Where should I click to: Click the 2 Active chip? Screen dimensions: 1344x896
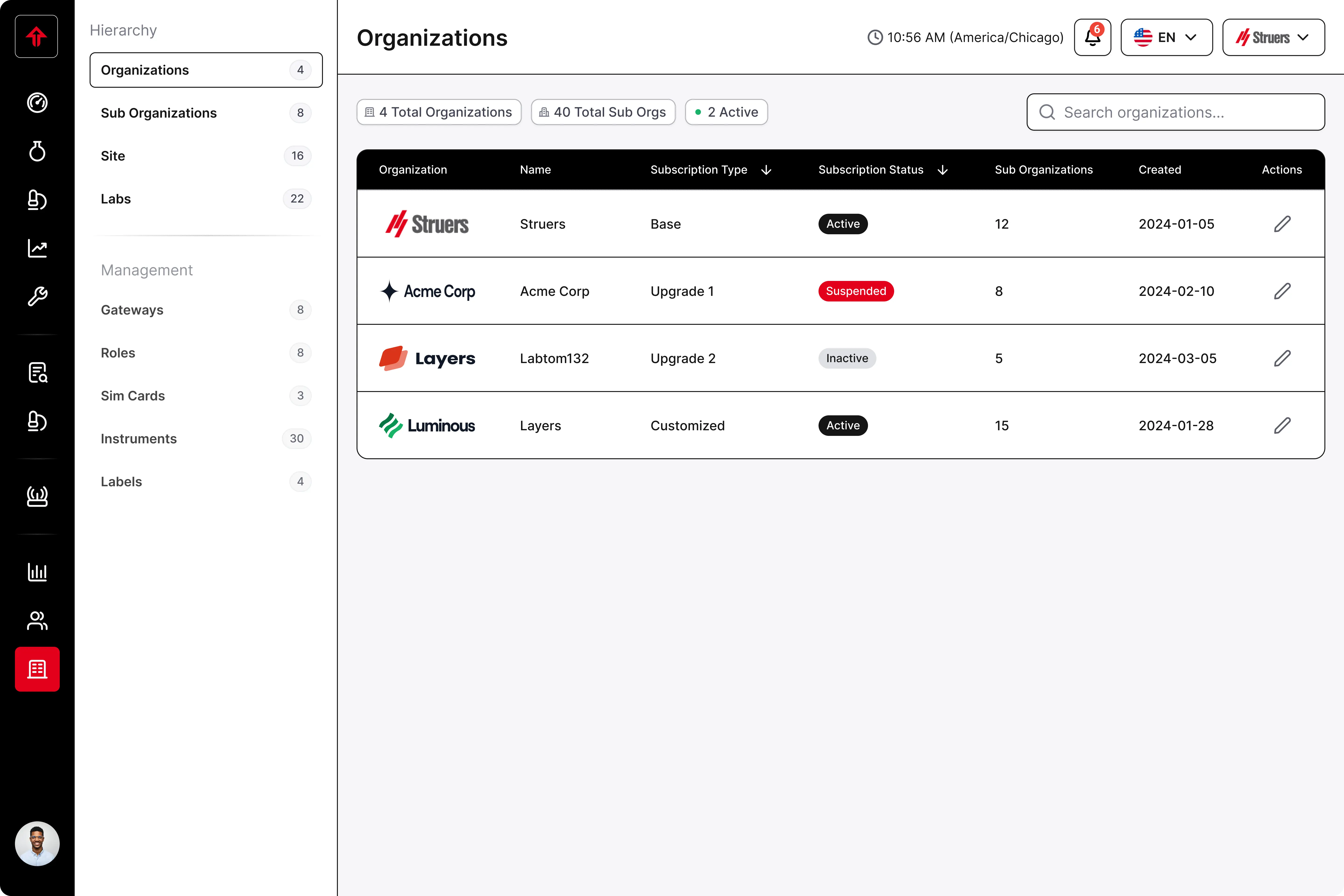point(726,112)
